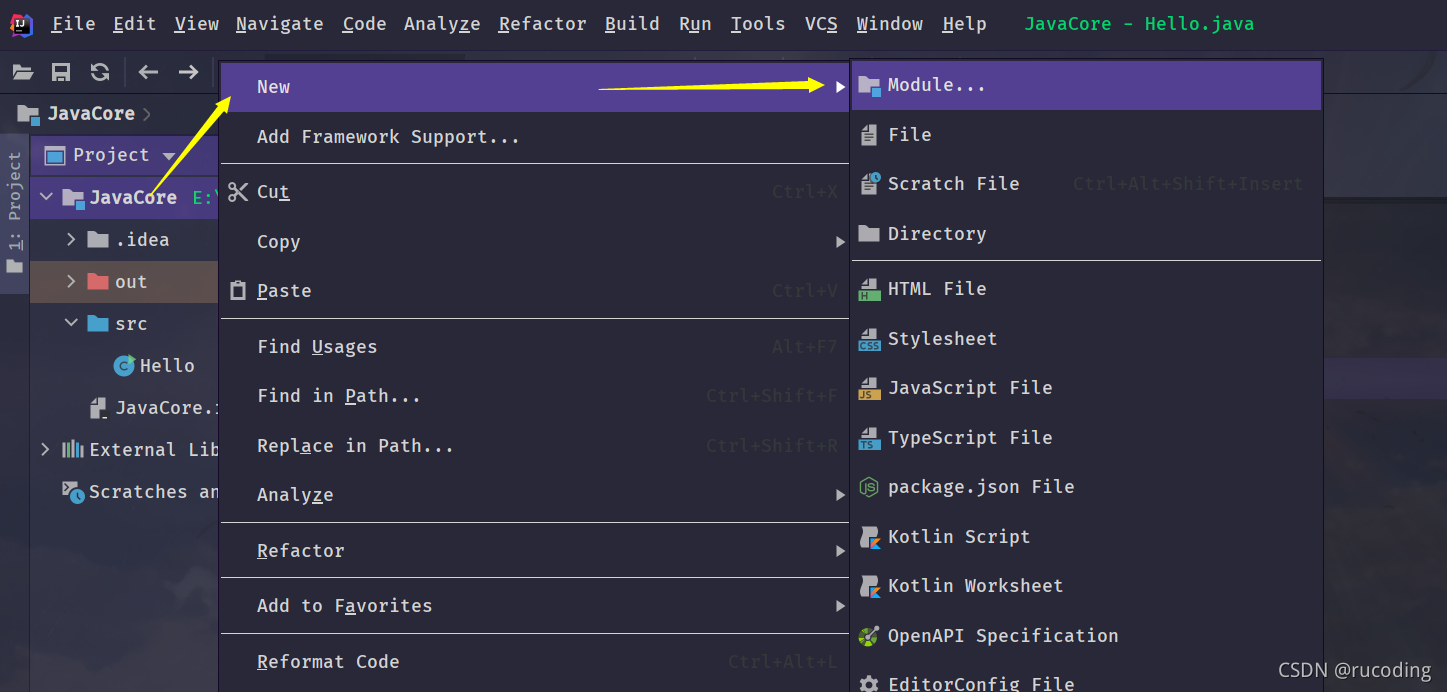This screenshot has height=692, width=1447.
Task: Click the Synchronize refresh toolbar icon
Action: 100,72
